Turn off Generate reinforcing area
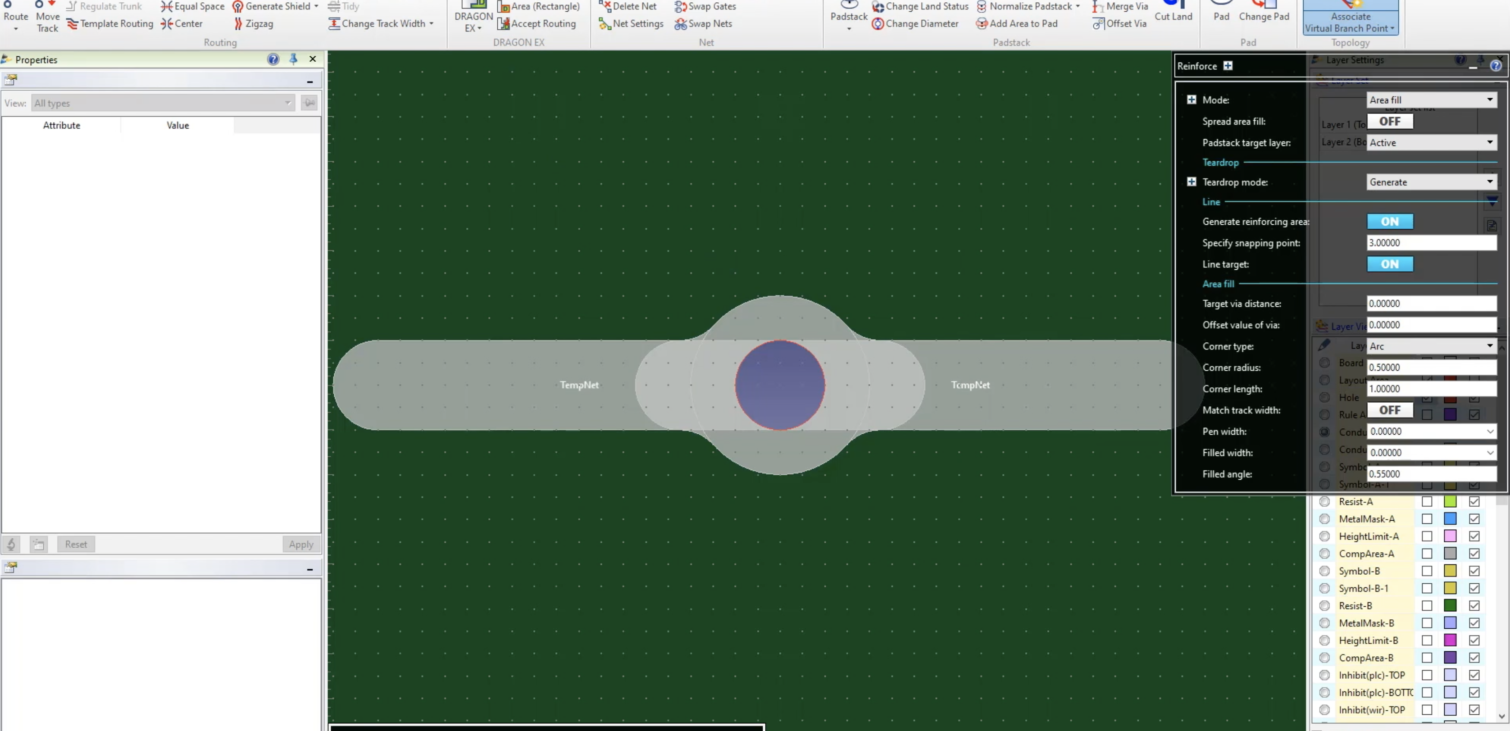This screenshot has width=1510, height=731. [x=1389, y=222]
